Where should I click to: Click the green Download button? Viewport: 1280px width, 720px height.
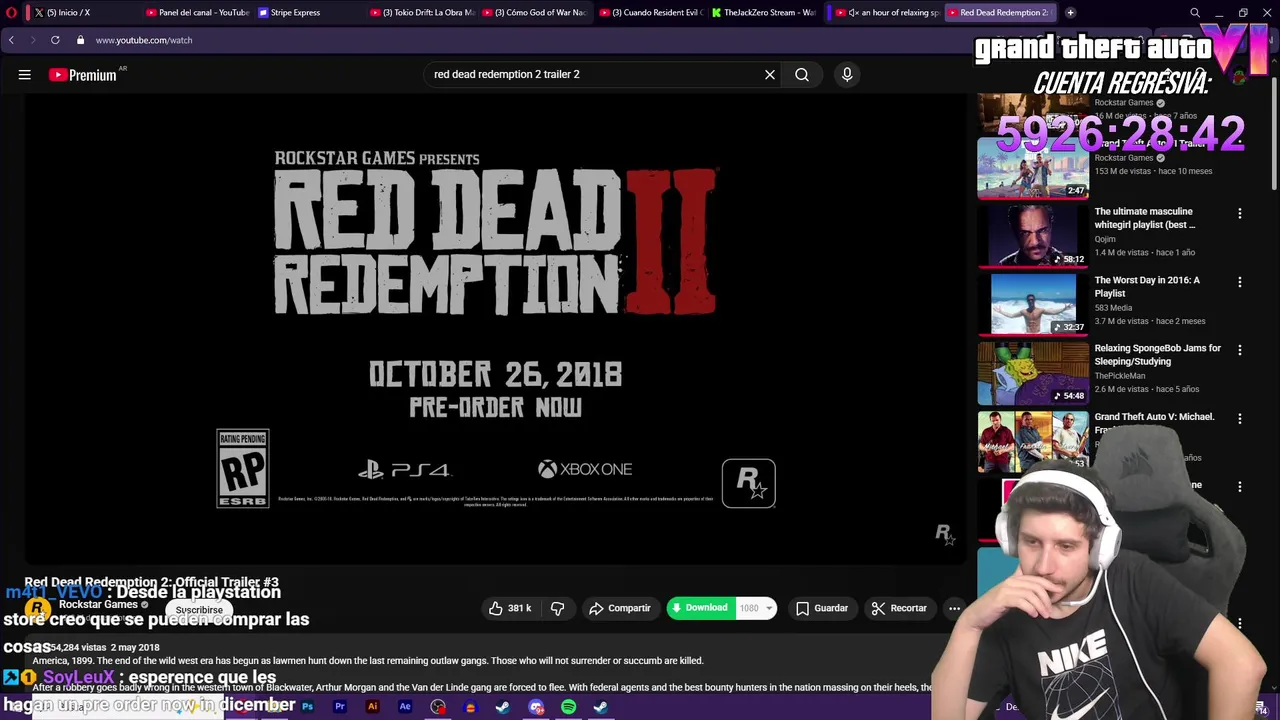(x=700, y=608)
